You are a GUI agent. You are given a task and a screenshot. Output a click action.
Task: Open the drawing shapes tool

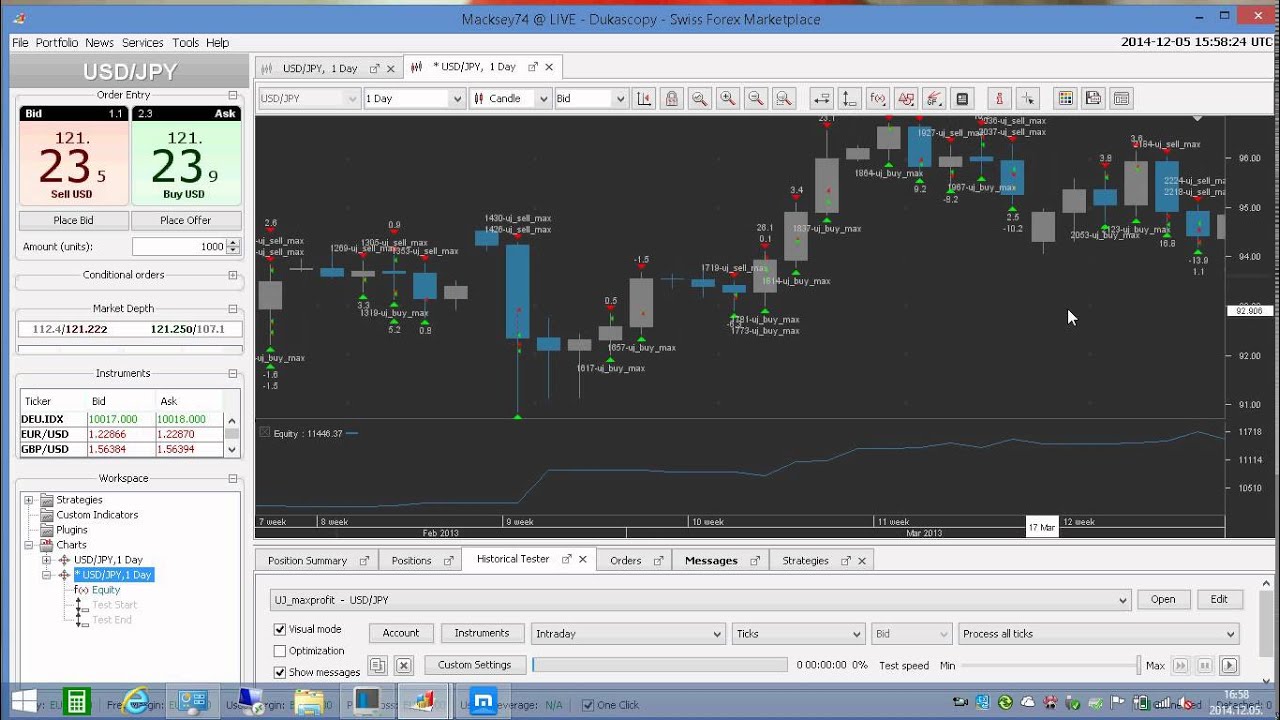[906, 98]
